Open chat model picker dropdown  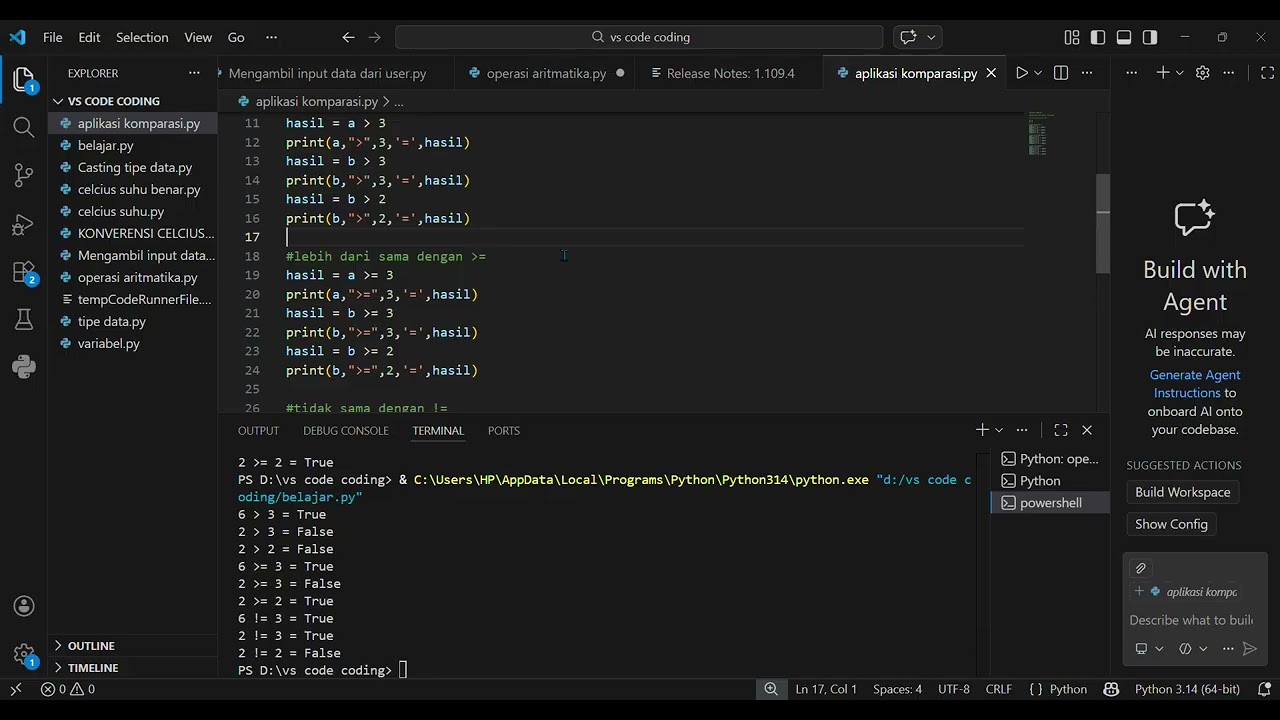tap(1195, 649)
